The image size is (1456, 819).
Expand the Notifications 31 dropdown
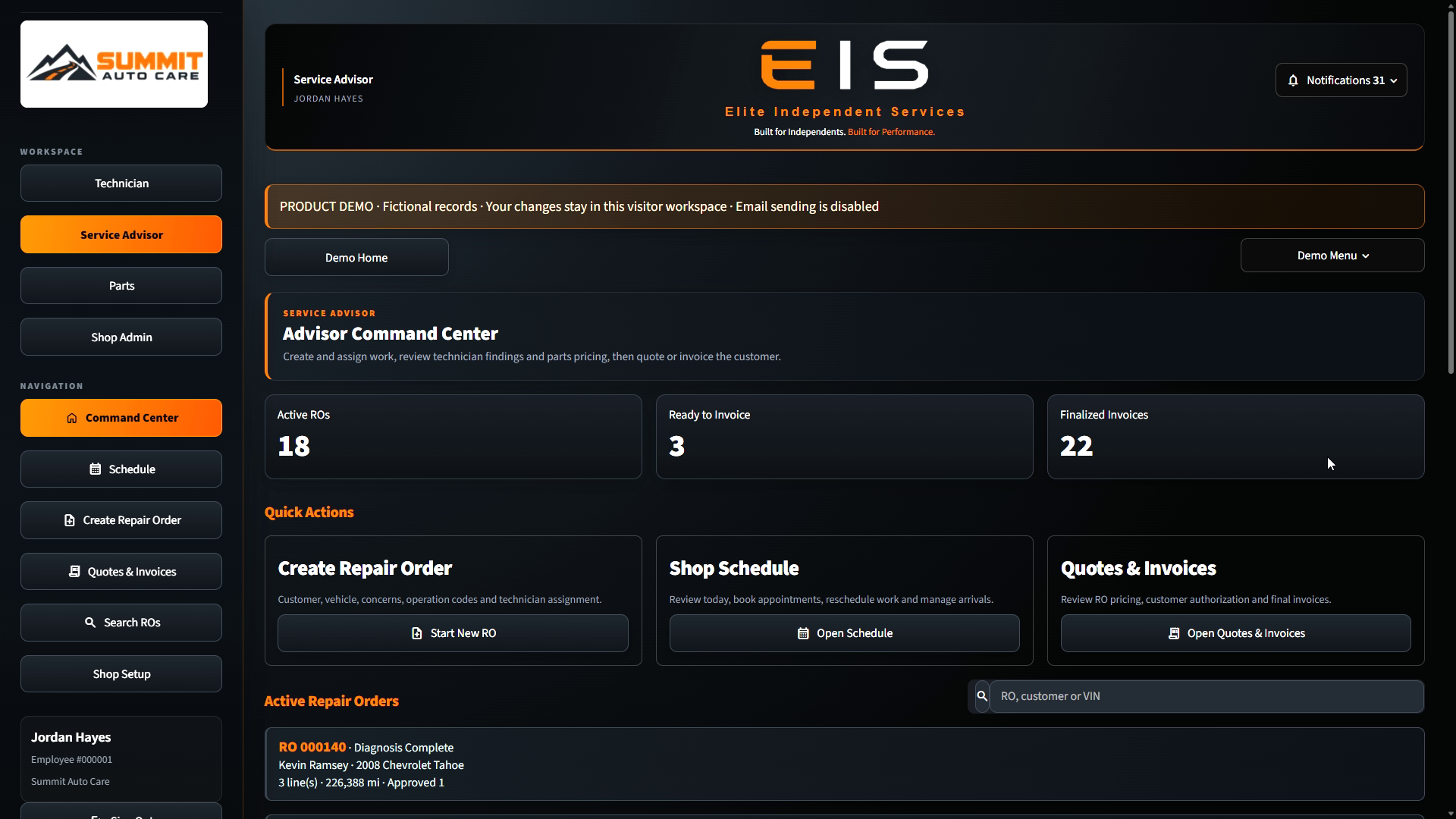point(1341,80)
